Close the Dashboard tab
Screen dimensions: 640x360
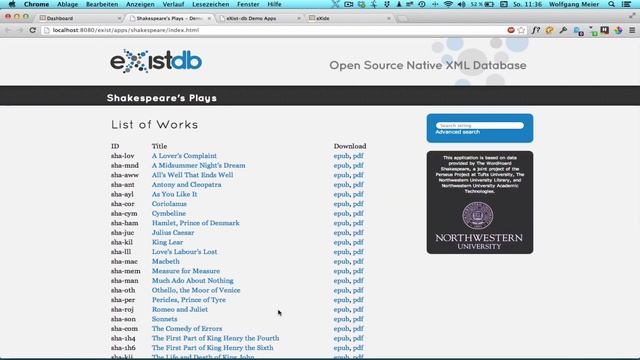click(x=119, y=18)
